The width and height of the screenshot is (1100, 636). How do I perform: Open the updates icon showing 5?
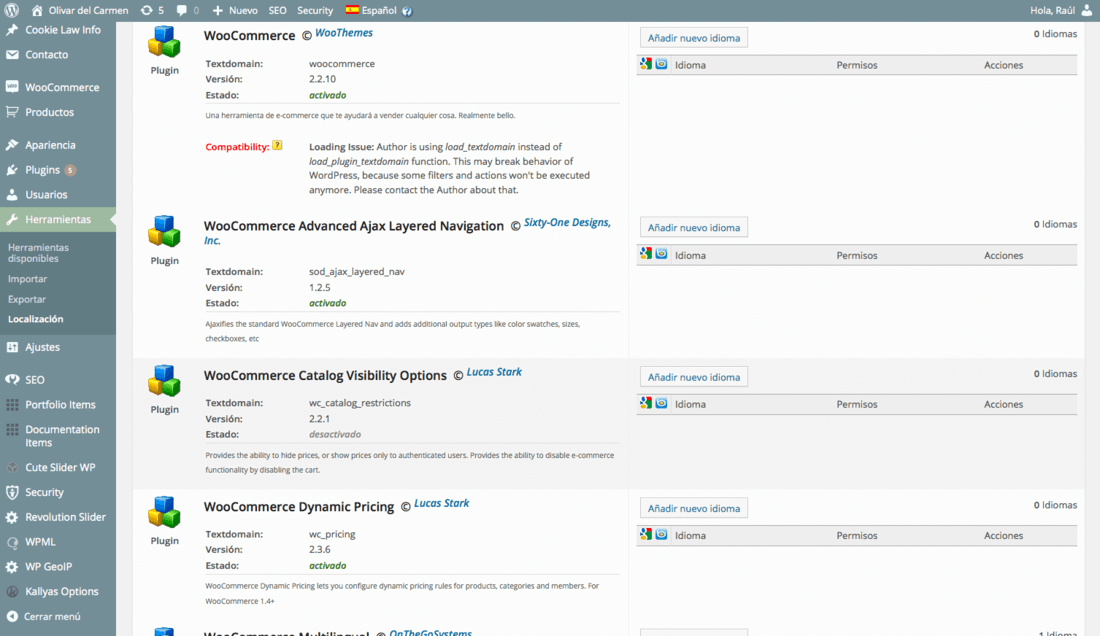(x=146, y=11)
